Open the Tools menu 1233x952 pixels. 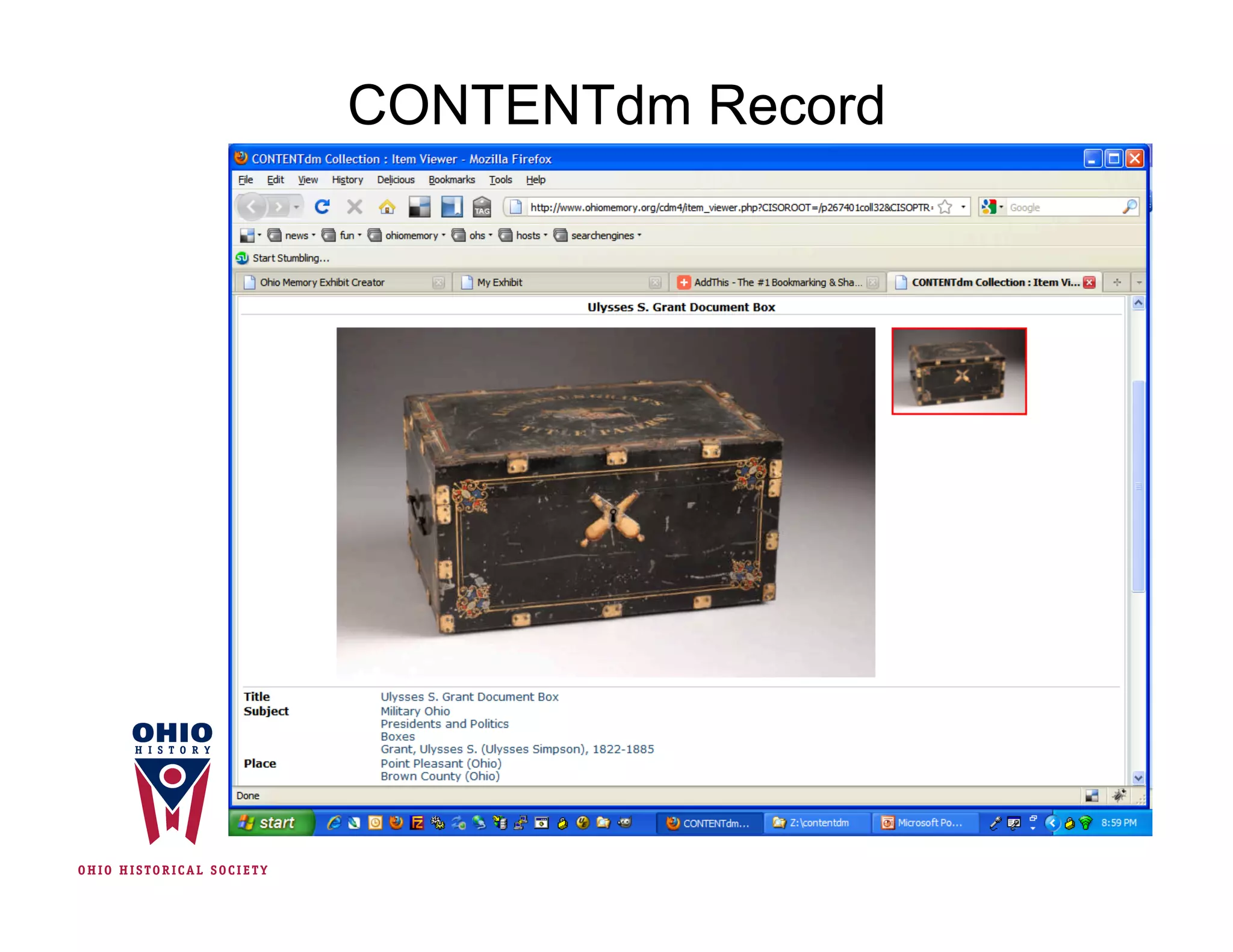(500, 179)
